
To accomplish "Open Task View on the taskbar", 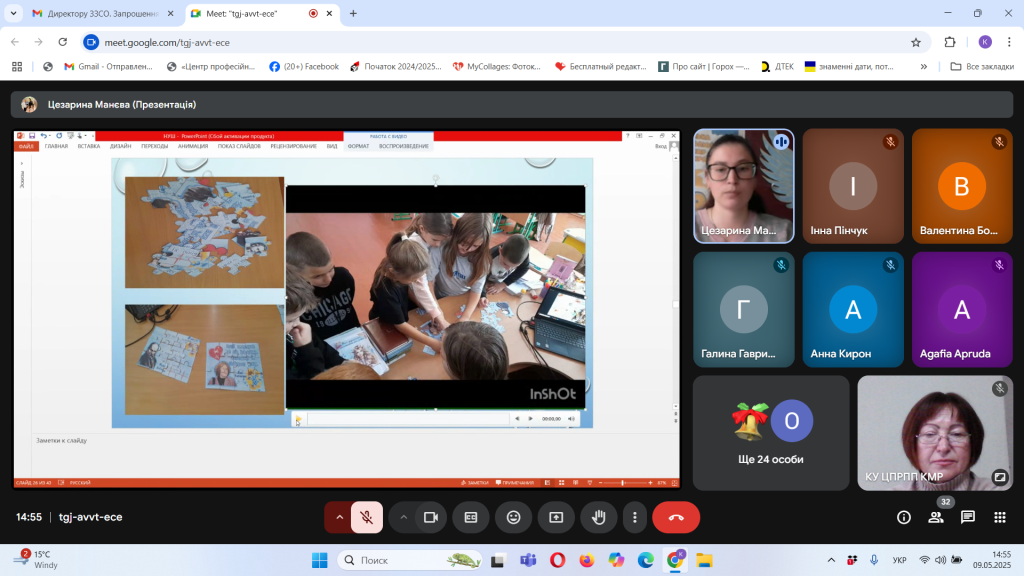I will (498, 560).
